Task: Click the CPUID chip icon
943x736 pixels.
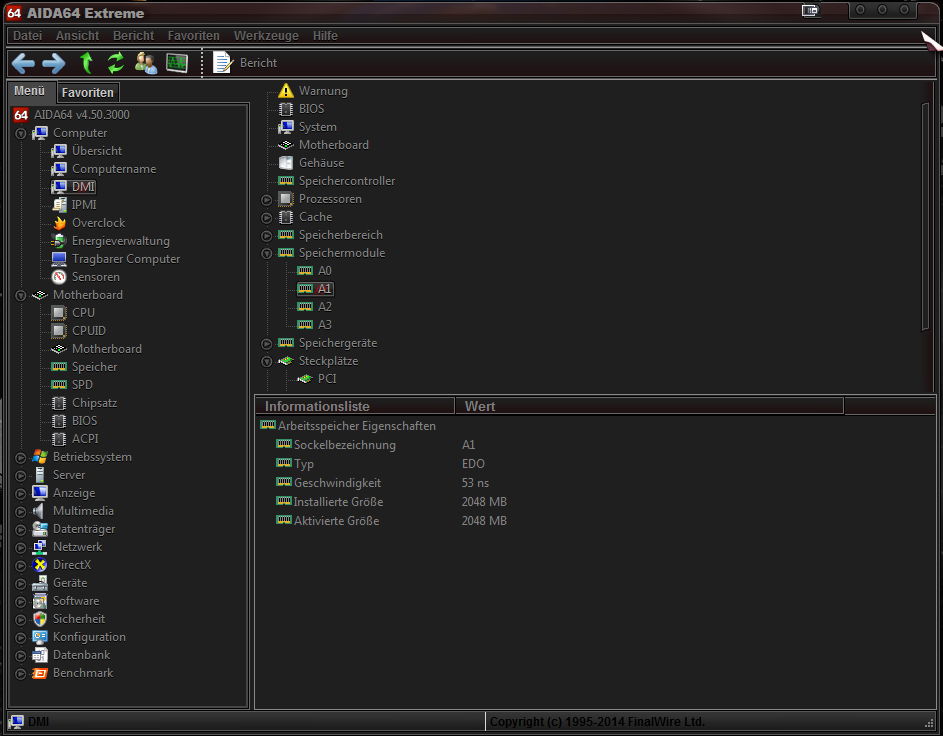Action: pos(59,331)
